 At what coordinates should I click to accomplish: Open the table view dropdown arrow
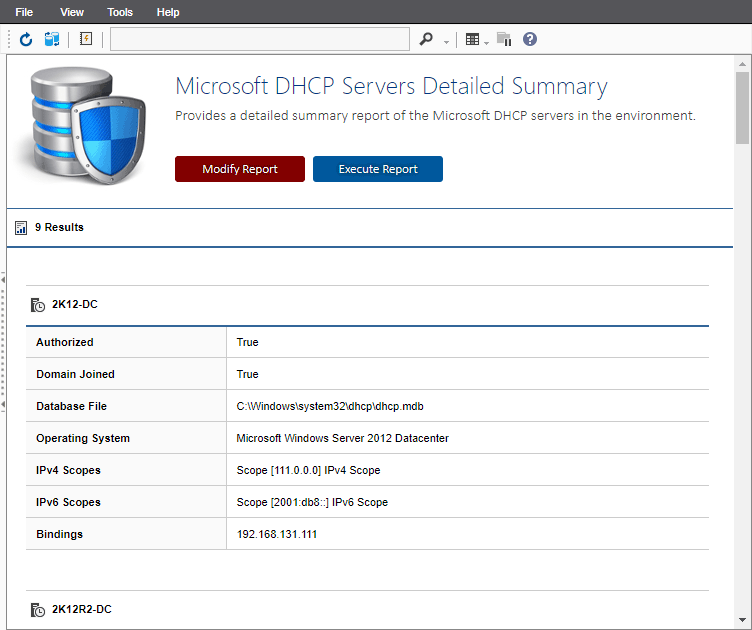point(486,43)
